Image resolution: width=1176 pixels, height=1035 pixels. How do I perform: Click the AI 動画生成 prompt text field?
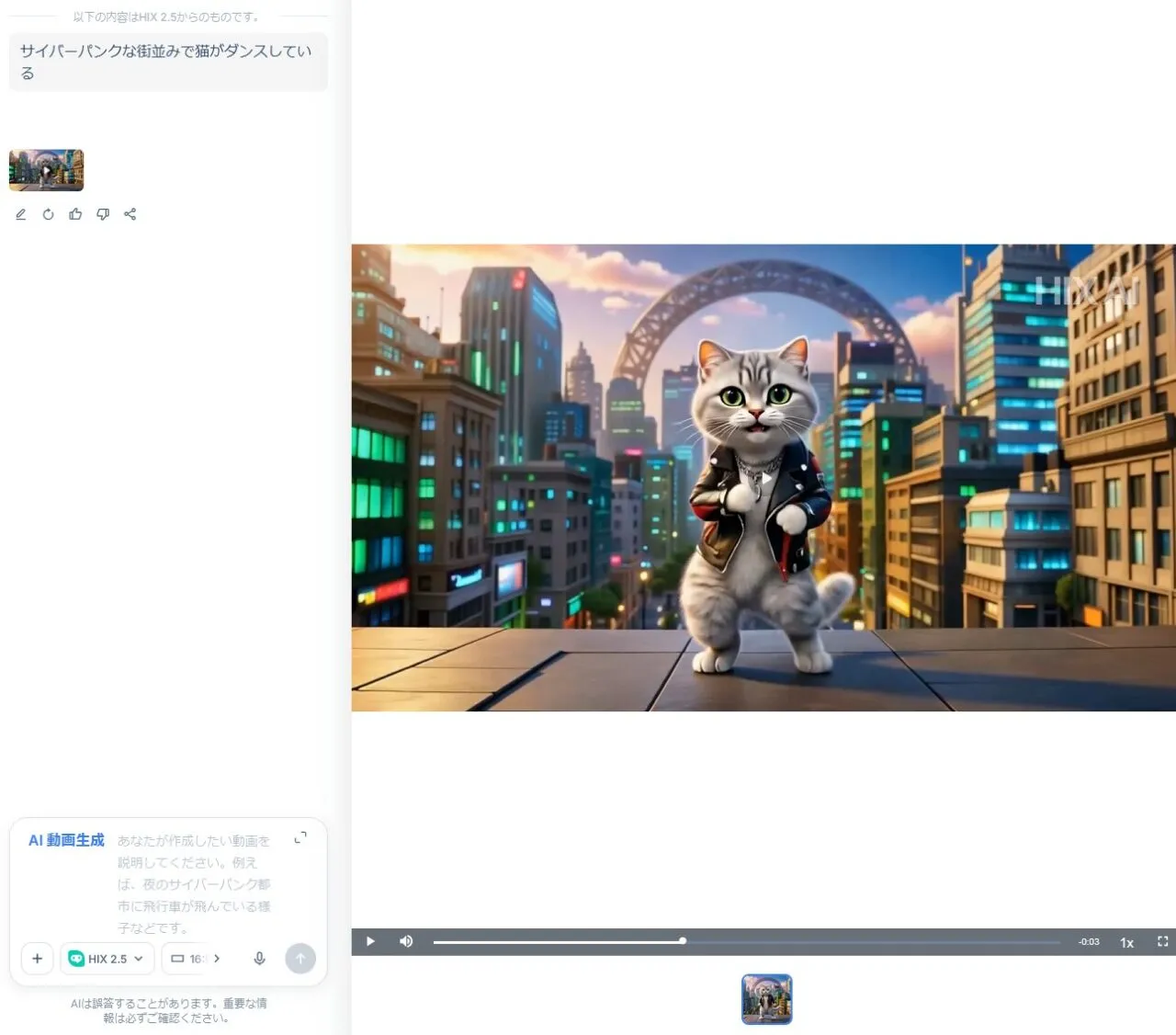point(195,882)
